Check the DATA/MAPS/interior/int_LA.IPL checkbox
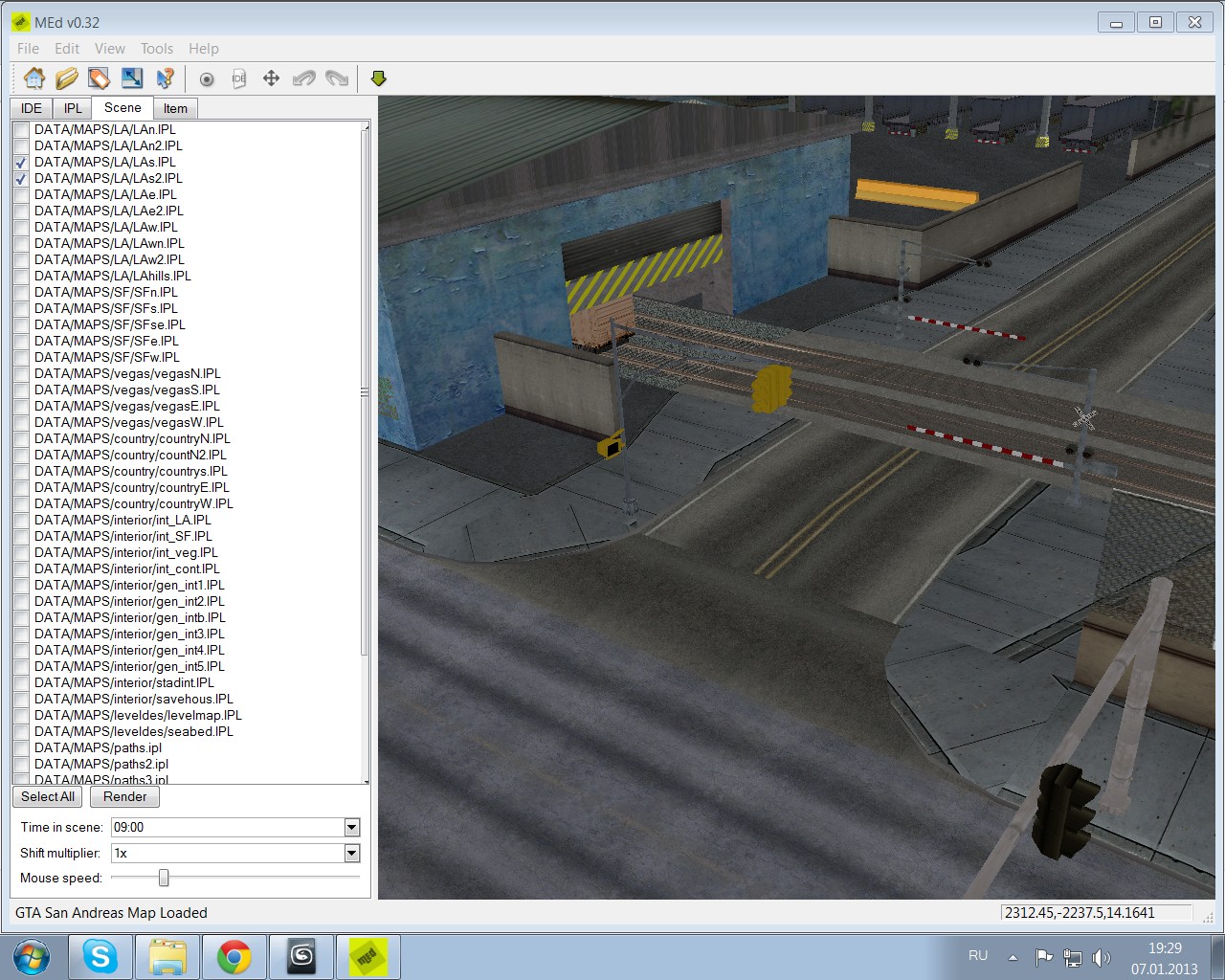Image resolution: width=1225 pixels, height=980 pixels. [21, 520]
